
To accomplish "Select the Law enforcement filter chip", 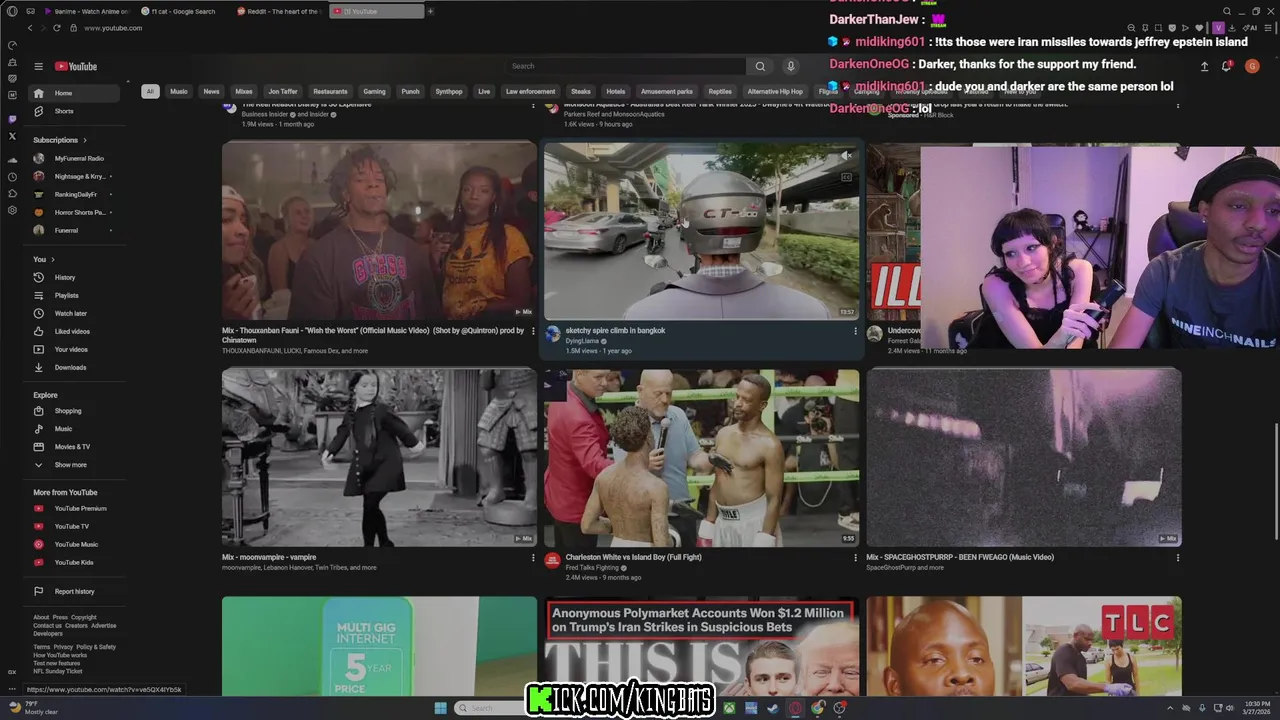I will (x=530, y=91).
